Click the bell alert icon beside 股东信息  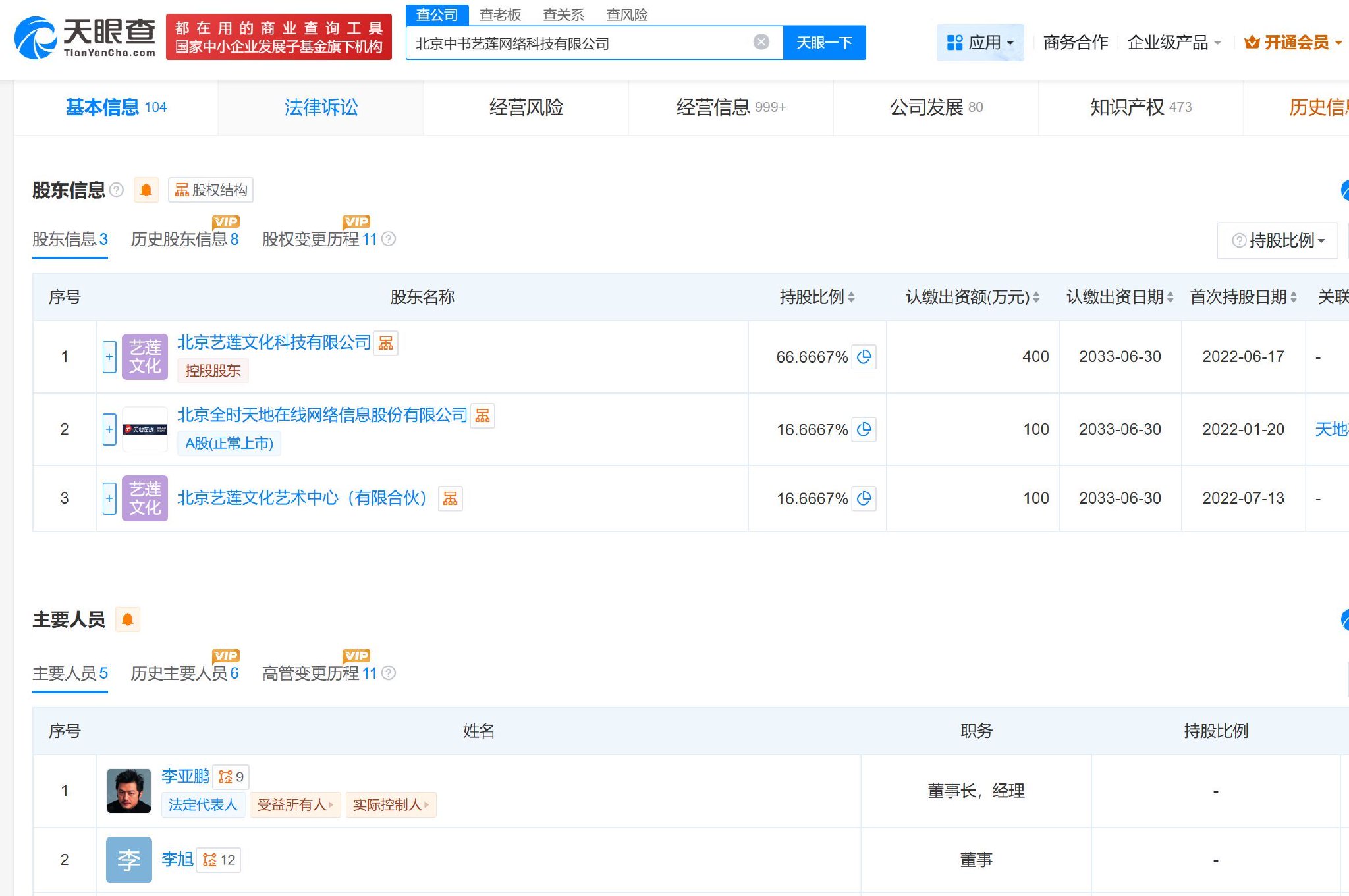pyautogui.click(x=146, y=190)
